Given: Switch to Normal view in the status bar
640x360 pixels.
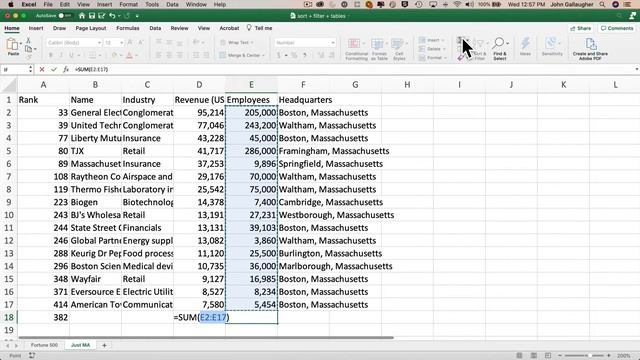Looking at the screenshot, I should pos(519,356).
